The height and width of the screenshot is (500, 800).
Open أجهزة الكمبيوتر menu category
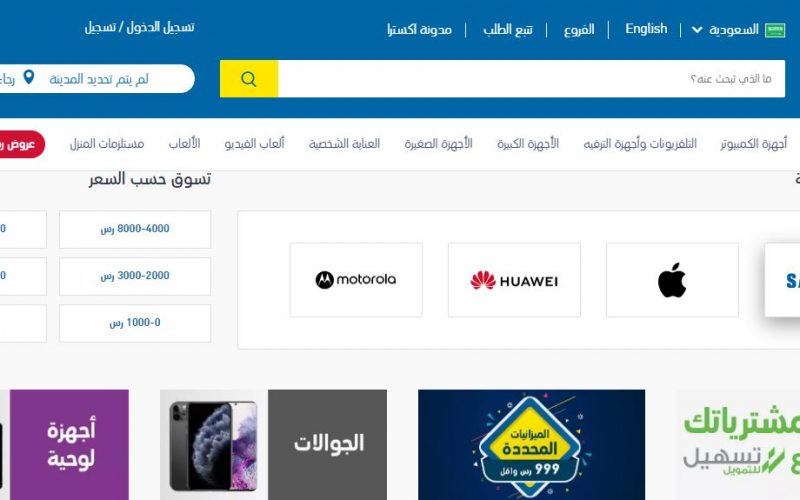[754, 144]
